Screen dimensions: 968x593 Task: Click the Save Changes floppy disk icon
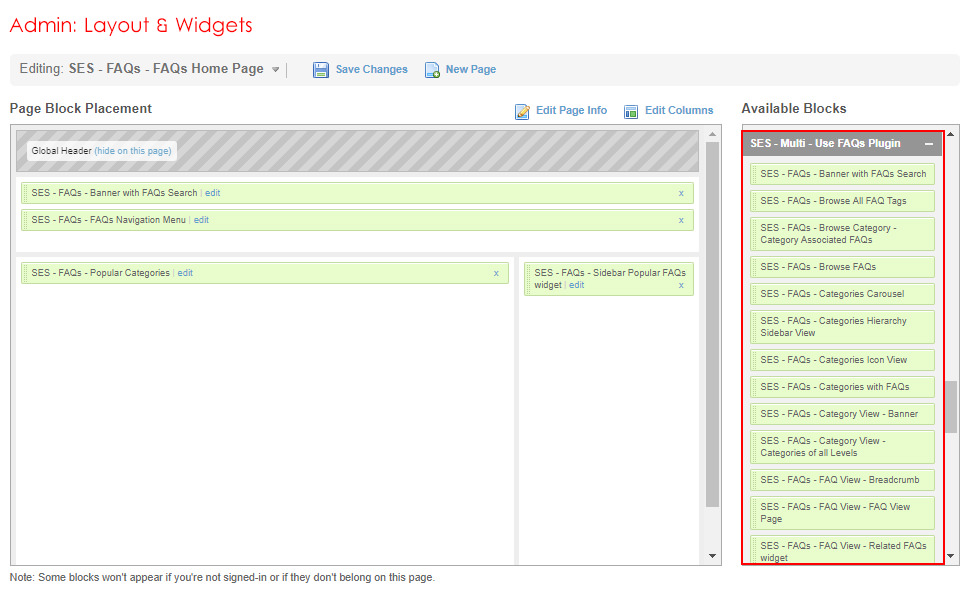[321, 70]
